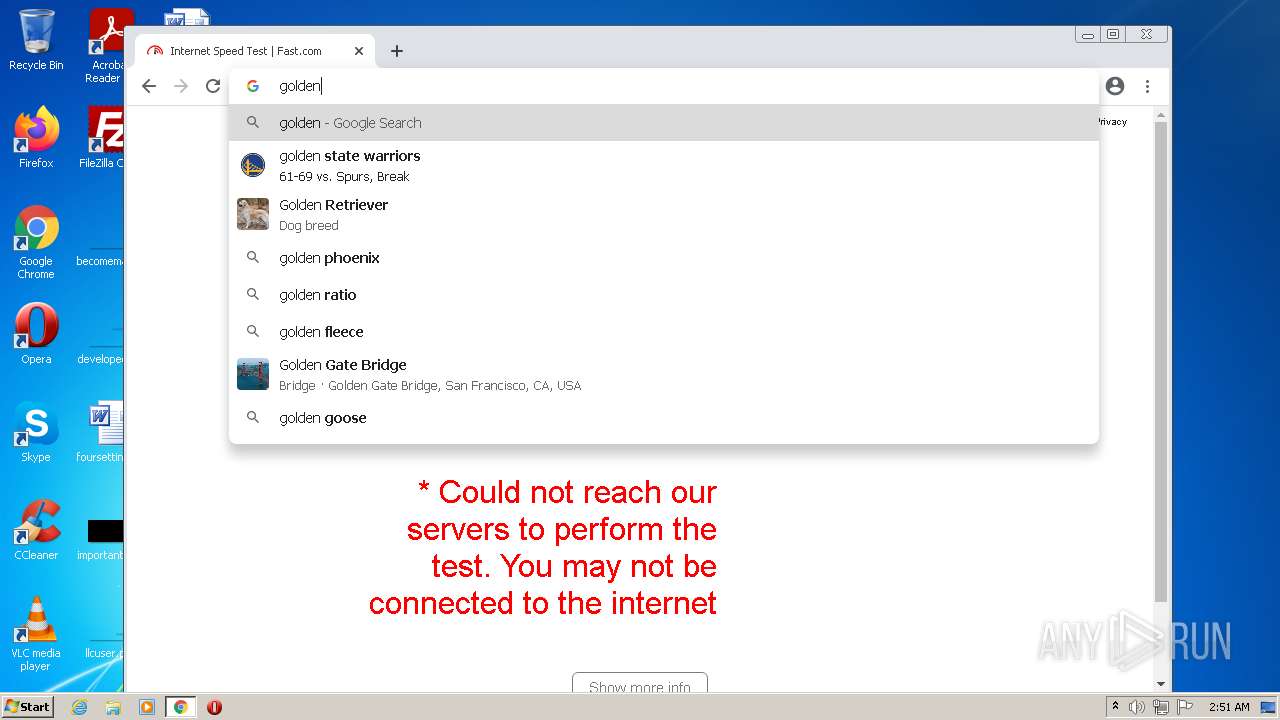This screenshot has width=1280, height=720.
Task: Launch Internet Explorer from the taskbar
Action: coord(80,707)
